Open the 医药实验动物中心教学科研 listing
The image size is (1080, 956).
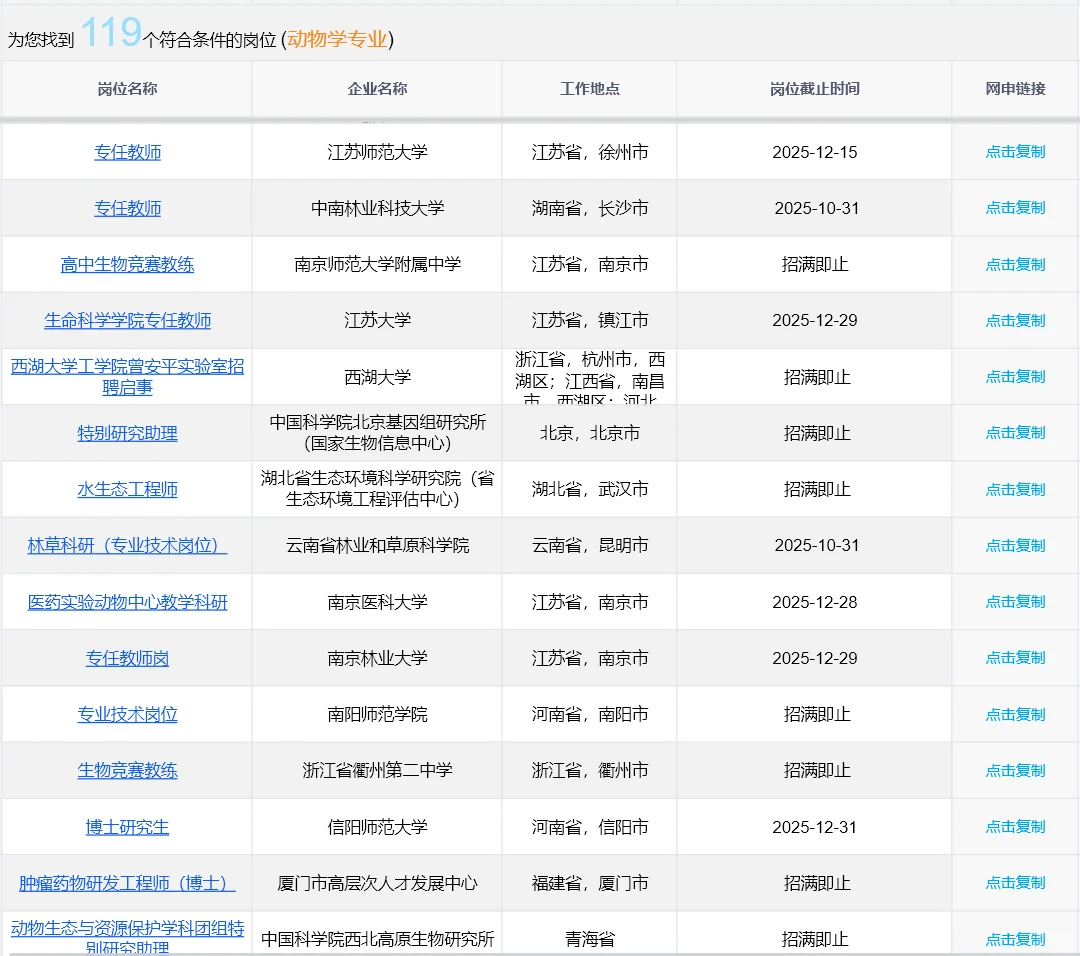pyautogui.click(x=127, y=601)
